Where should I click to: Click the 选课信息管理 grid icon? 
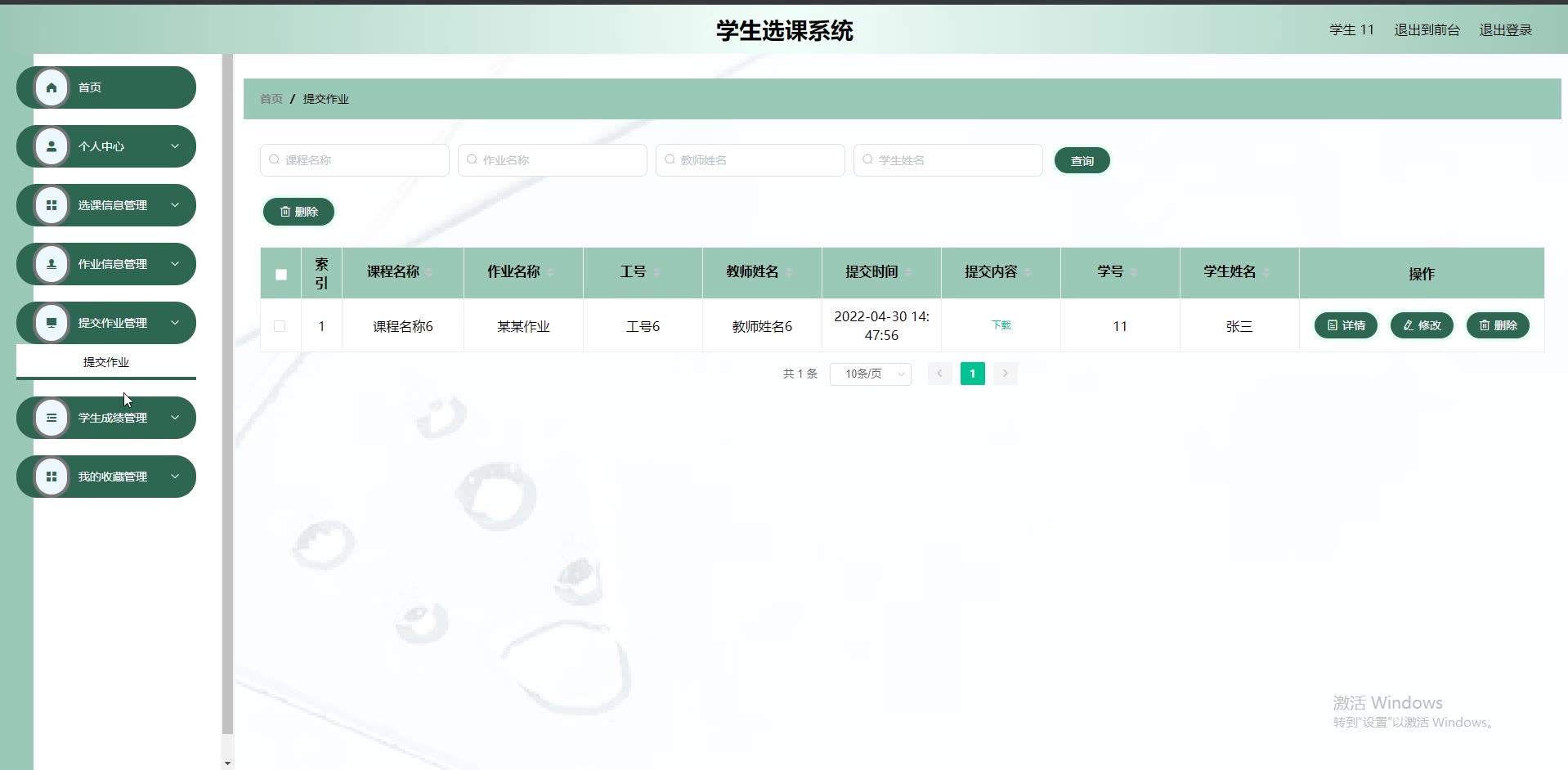pyautogui.click(x=52, y=205)
